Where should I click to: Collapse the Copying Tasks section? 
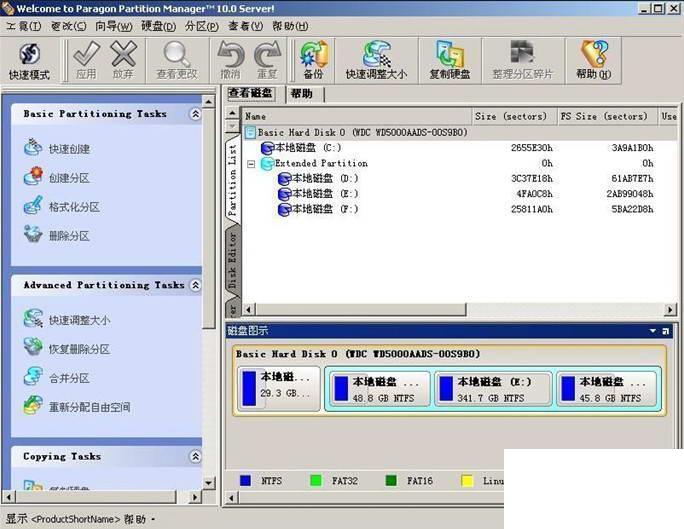pos(195,457)
